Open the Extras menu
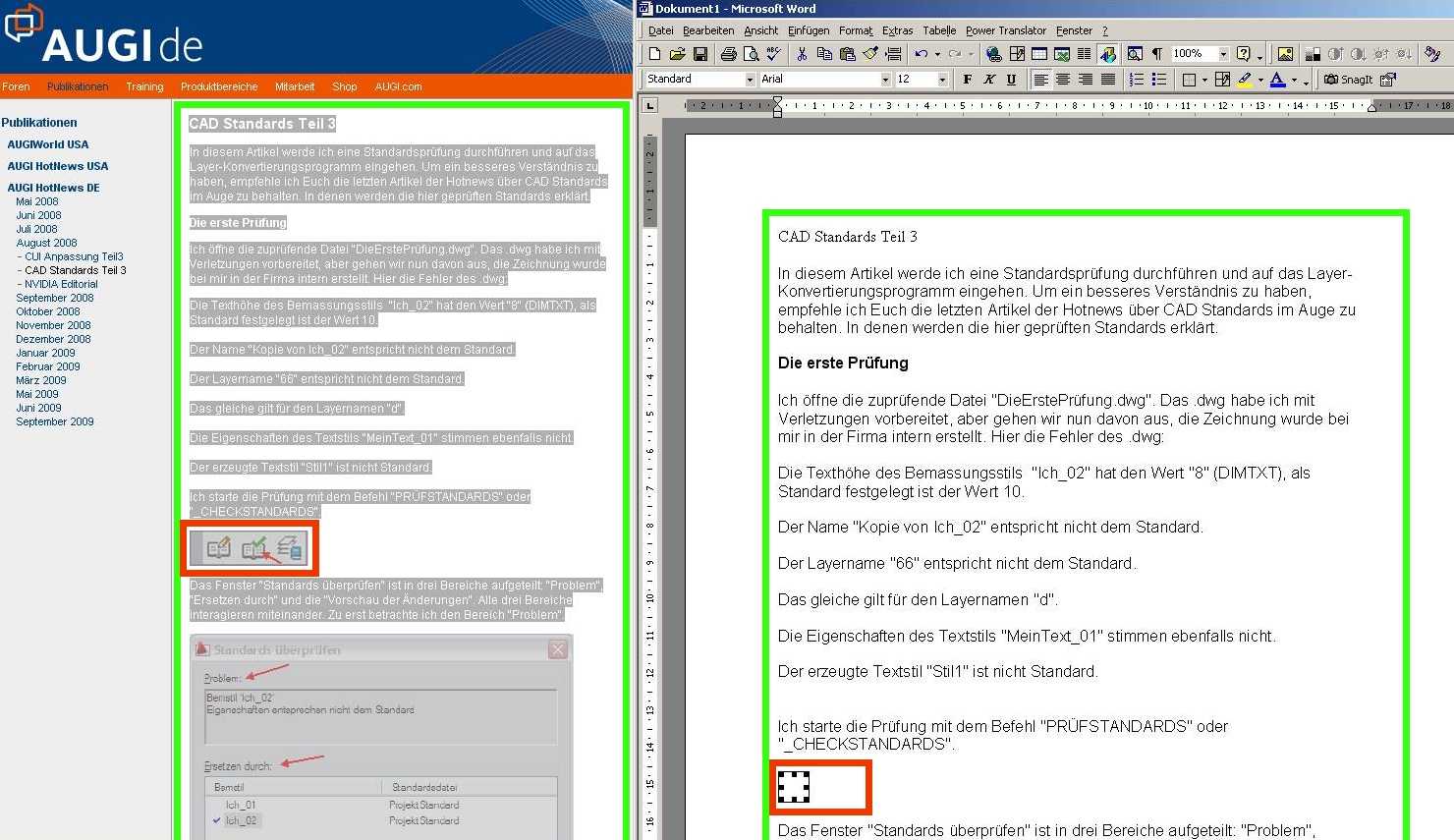Image resolution: width=1454 pixels, height=840 pixels. (x=898, y=30)
